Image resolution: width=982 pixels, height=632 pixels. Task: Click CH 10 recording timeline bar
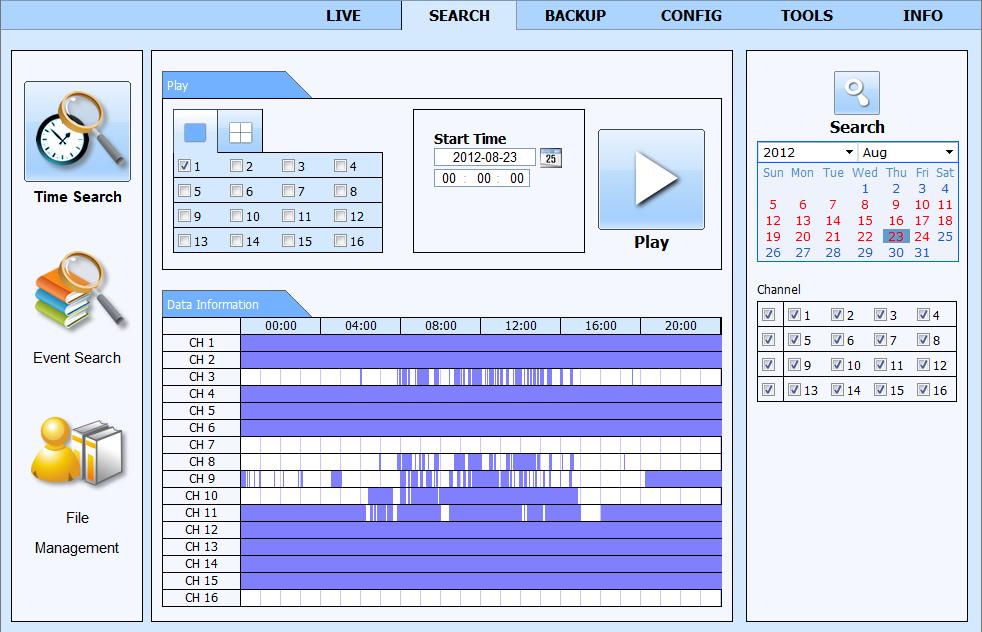tap(481, 496)
